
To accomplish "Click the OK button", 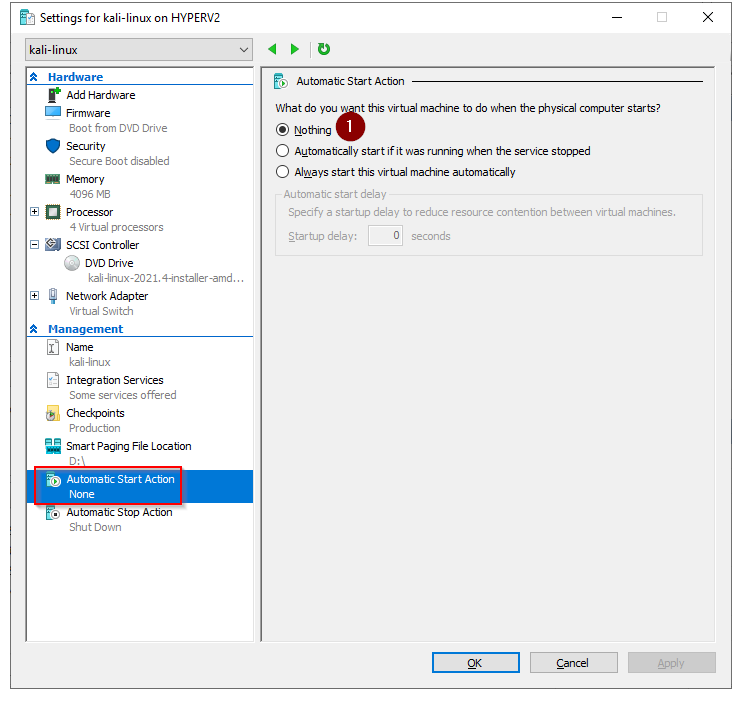I will click(x=475, y=663).
